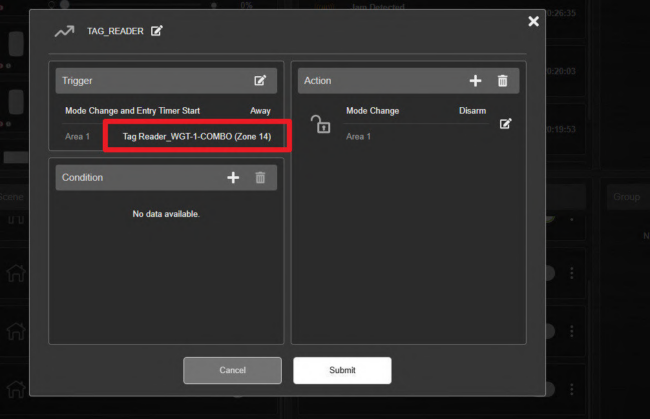This screenshot has height=419, width=650.
Task: Click the Condition trash icon
Action: pyautogui.click(x=260, y=177)
